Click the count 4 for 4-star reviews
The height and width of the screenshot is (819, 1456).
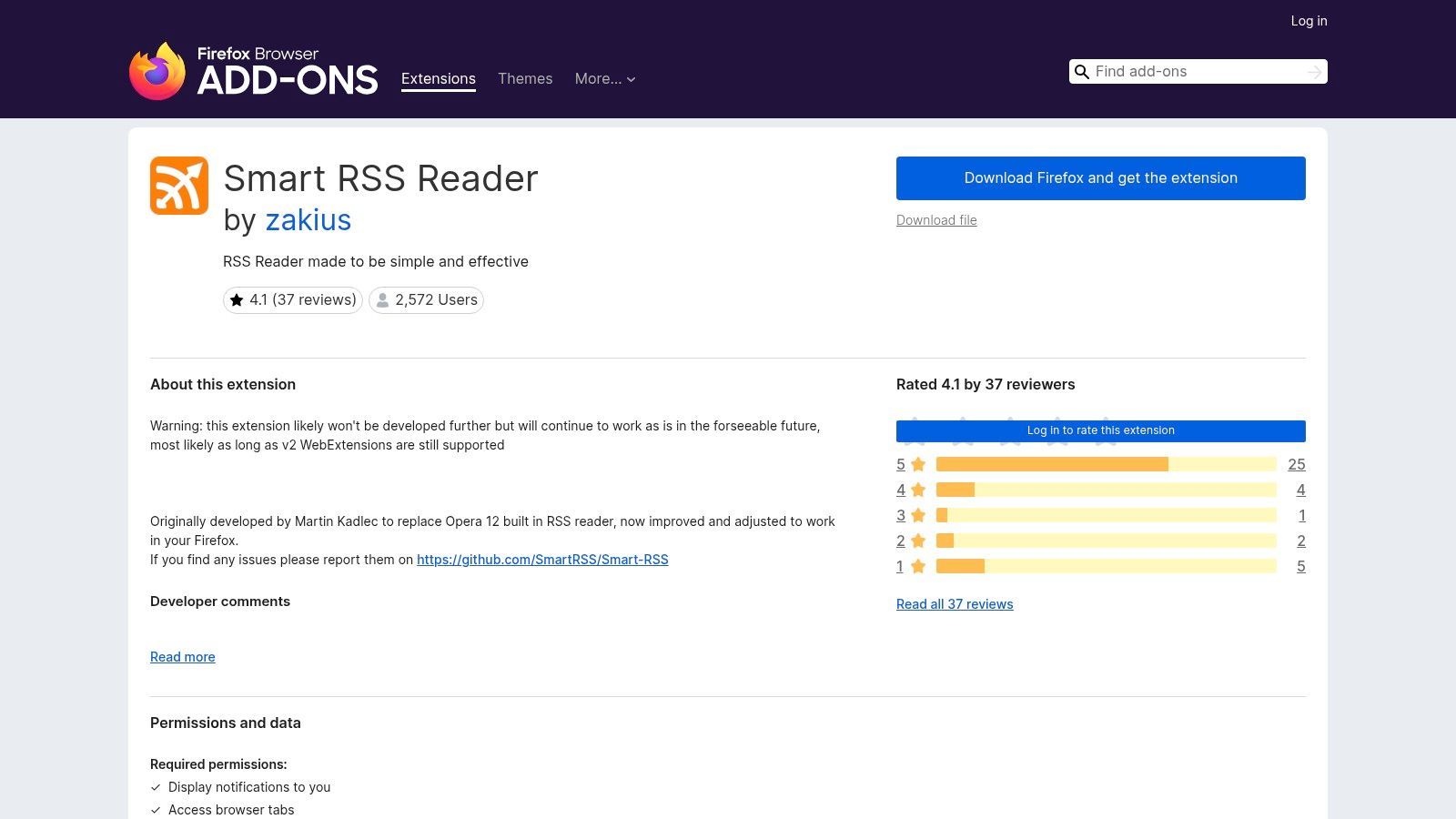coord(1301,490)
